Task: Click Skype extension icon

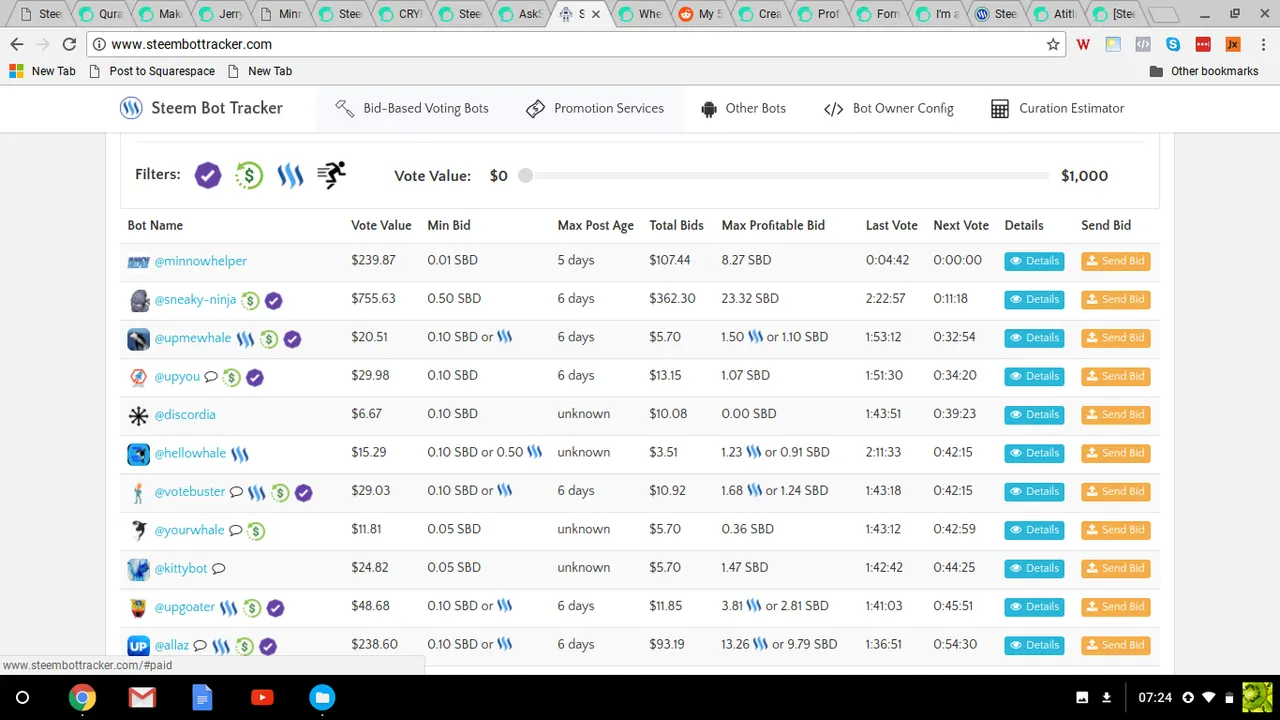Action: point(1173,44)
